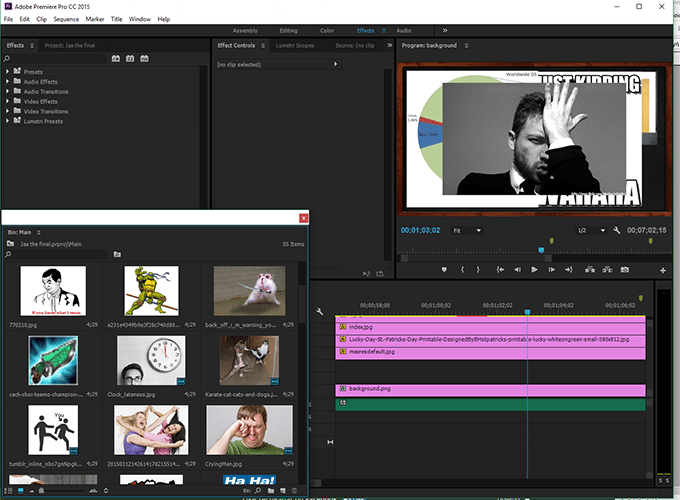Open the Sequence menu
This screenshot has height=500, width=680.
[x=66, y=19]
